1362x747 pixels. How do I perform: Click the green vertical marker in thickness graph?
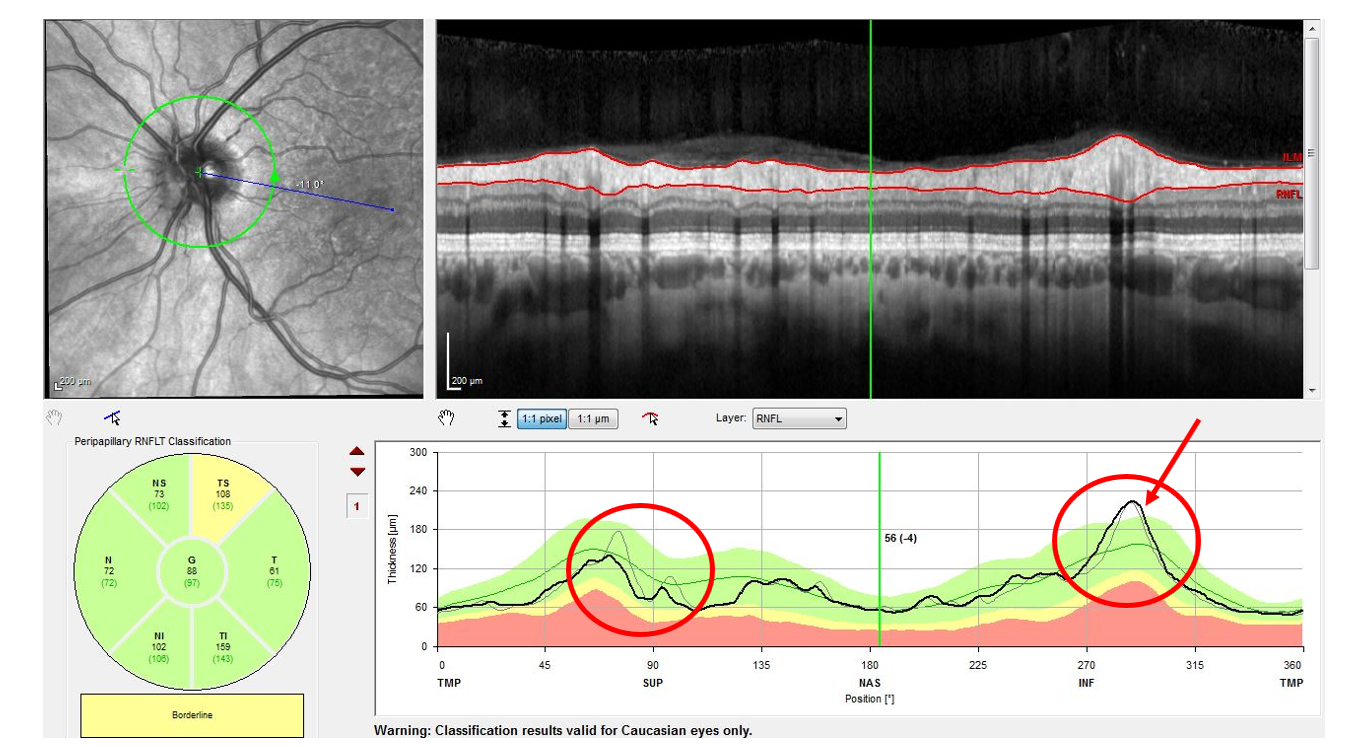(x=880, y=549)
